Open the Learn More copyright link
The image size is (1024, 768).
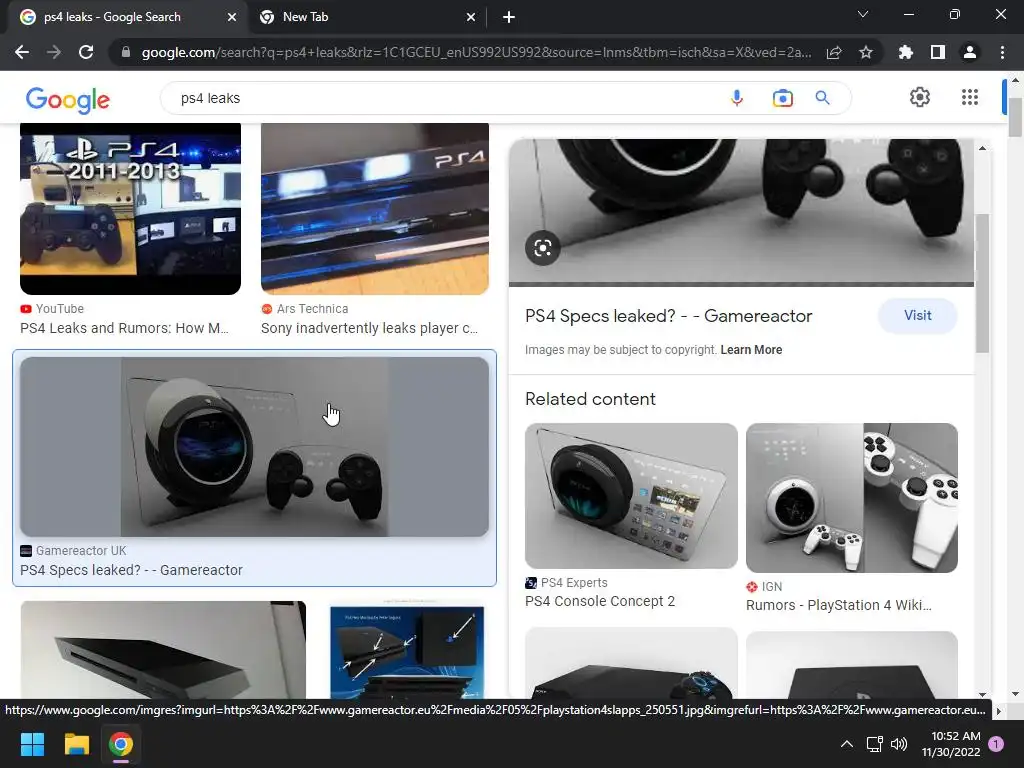[751, 350]
